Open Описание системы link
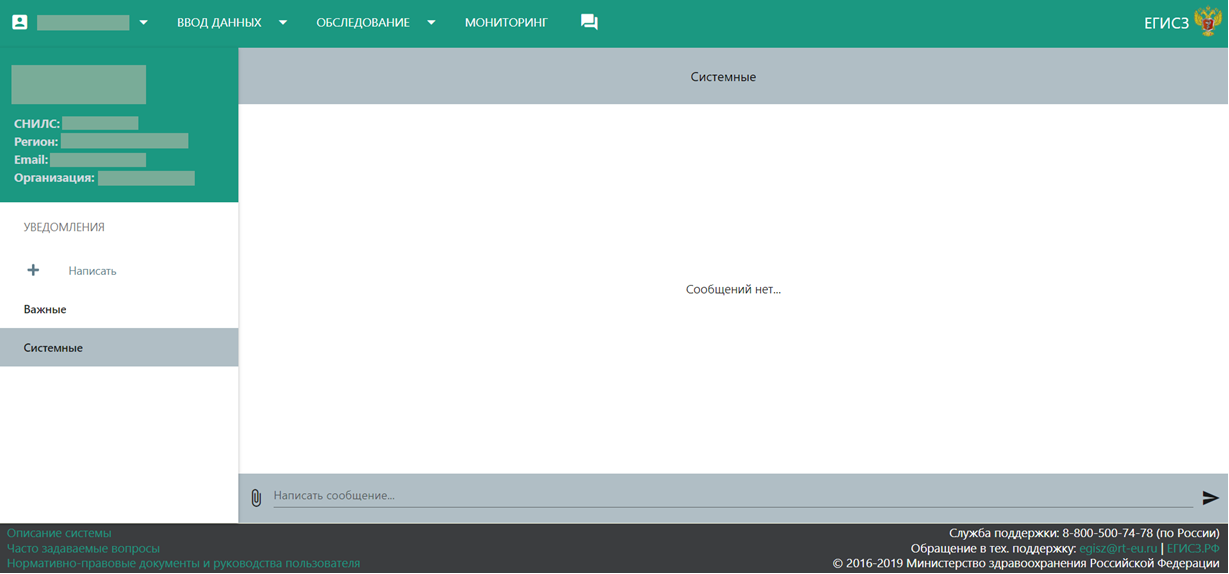The width and height of the screenshot is (1229, 574). (x=59, y=533)
